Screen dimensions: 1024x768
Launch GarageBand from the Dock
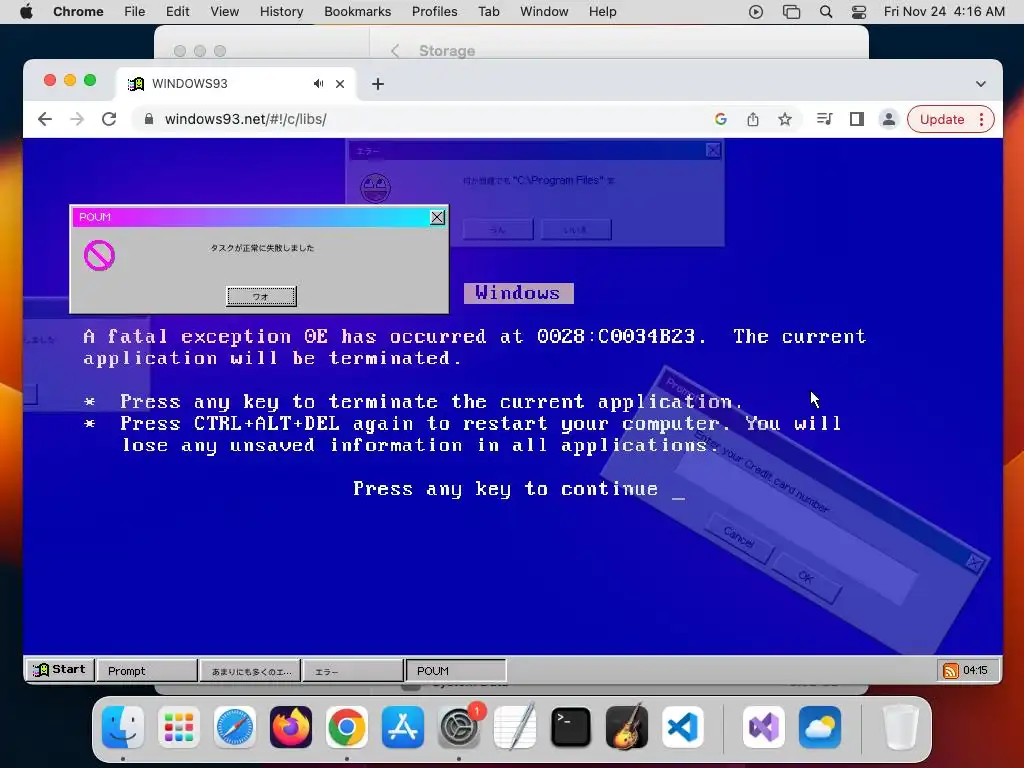627,727
